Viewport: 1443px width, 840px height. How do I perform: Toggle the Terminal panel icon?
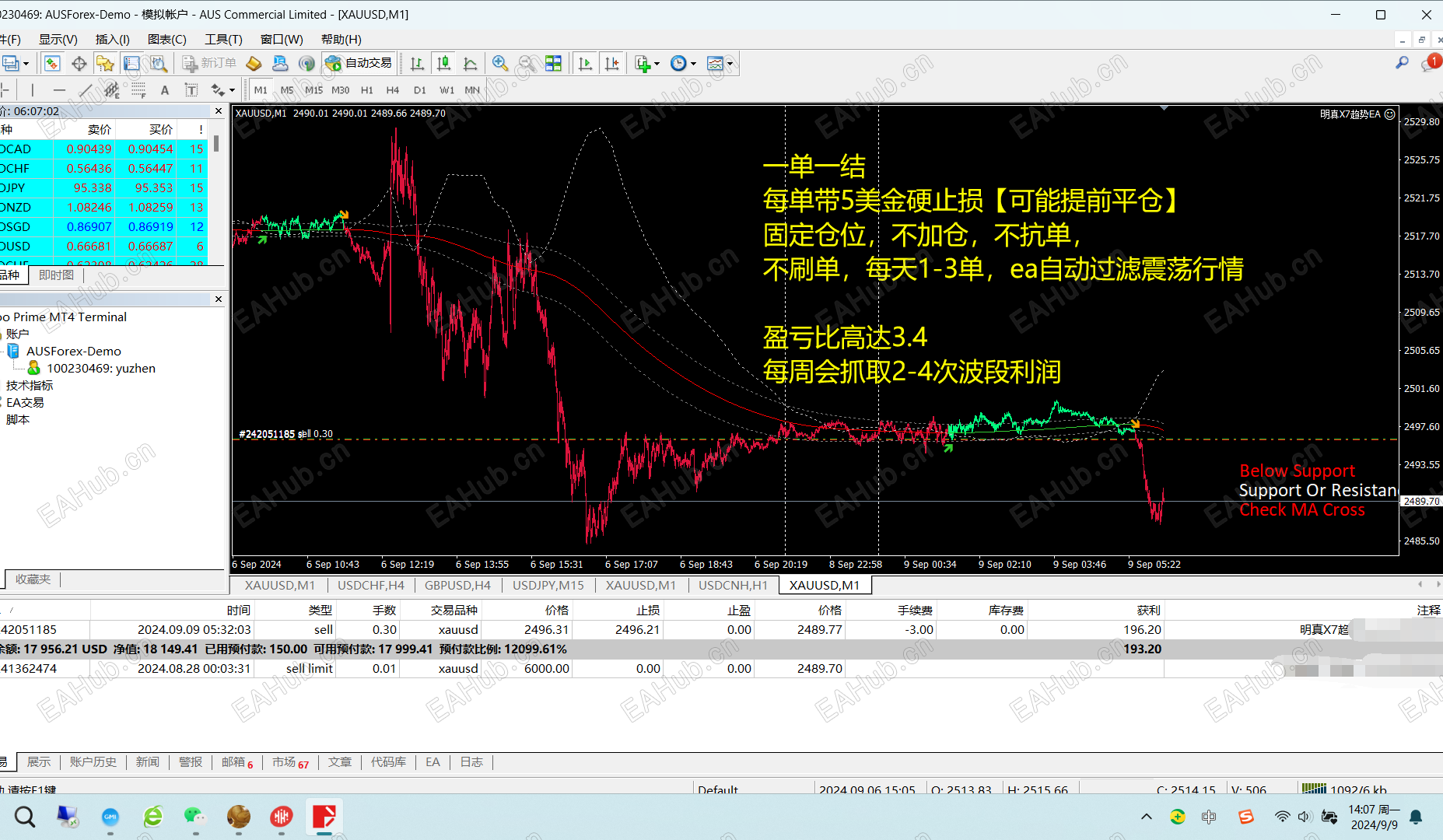[132, 64]
